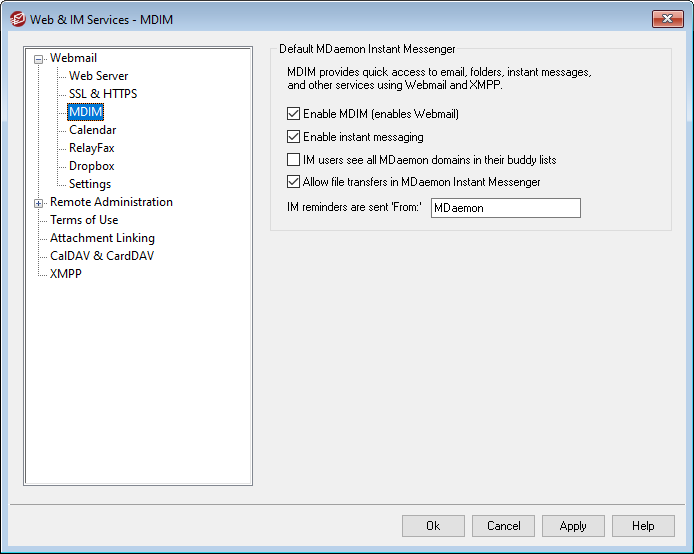
Task: Expand the Remote Administration tree node
Action: pyautogui.click(x=39, y=203)
